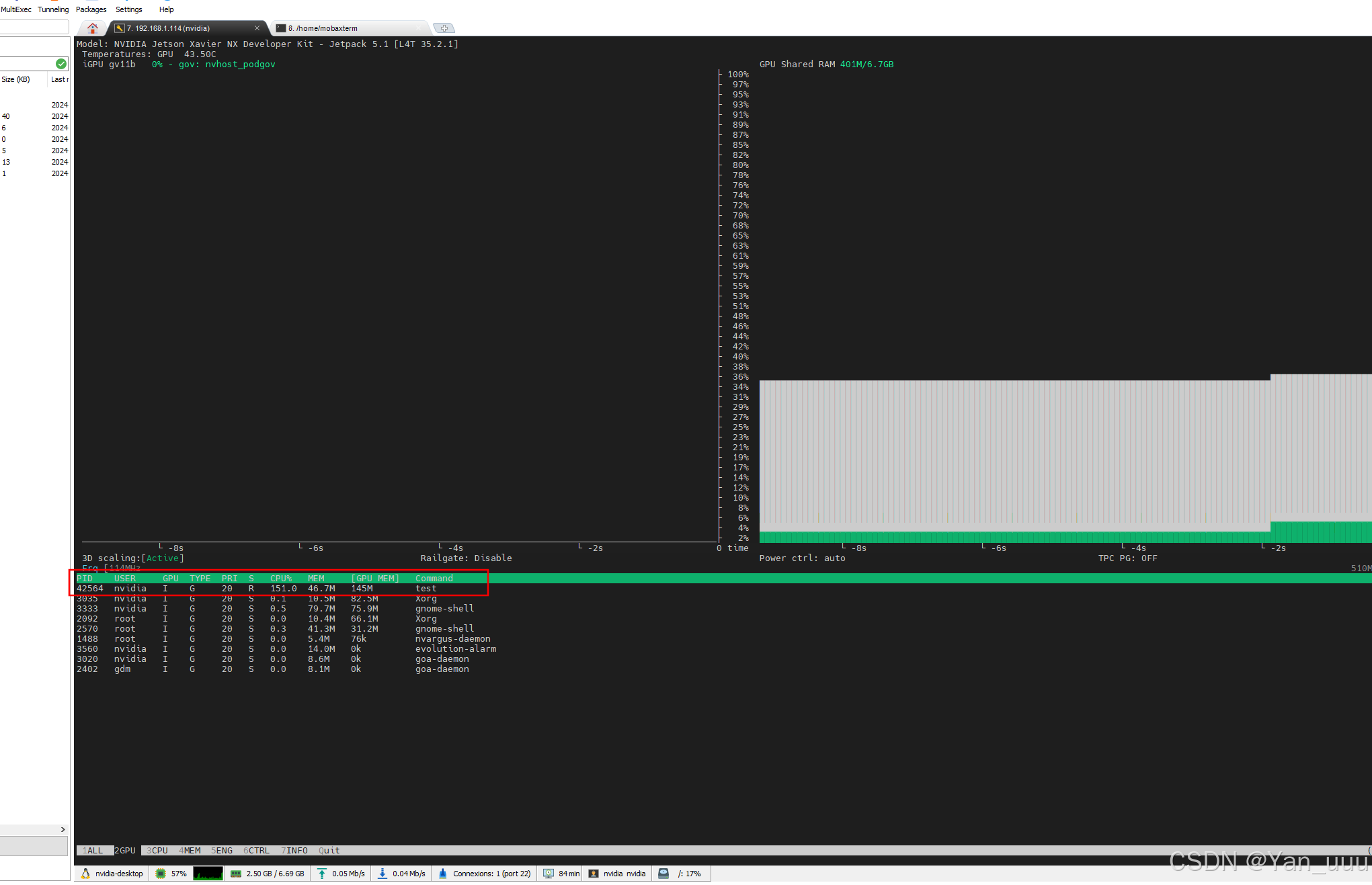Viewport: 1372px width, 885px height.
Task: Open the home tab icon
Action: click(93, 28)
